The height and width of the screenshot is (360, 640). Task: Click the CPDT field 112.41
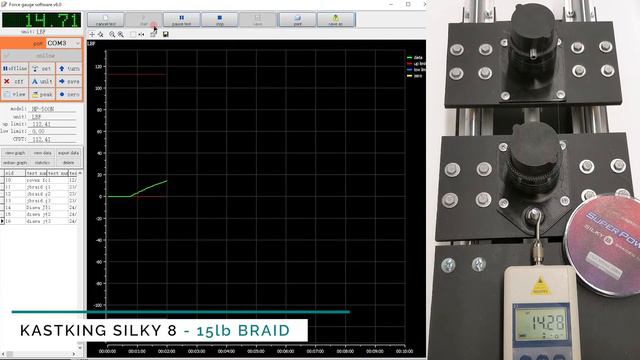[x=53, y=139]
